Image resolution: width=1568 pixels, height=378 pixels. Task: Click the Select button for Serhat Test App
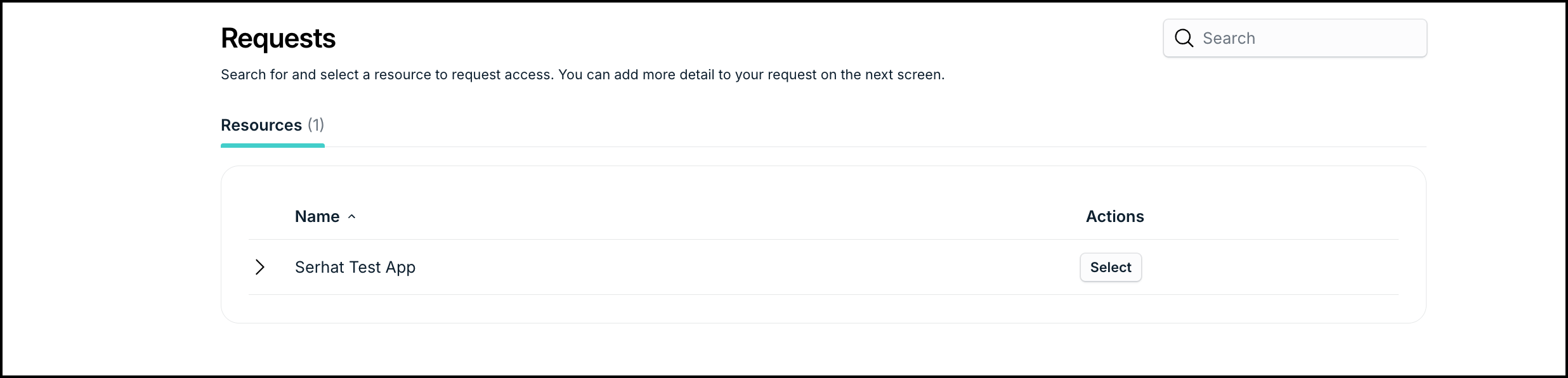(x=1111, y=267)
